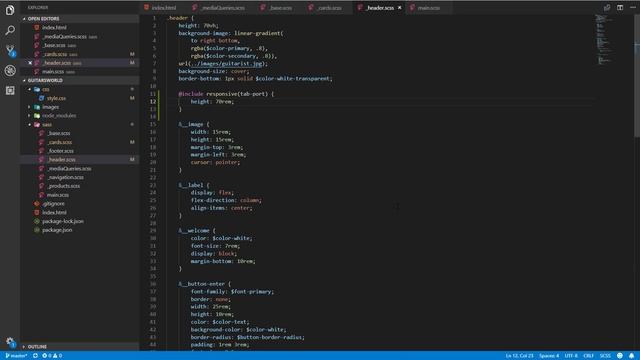Open errors and warnings count in status bar
Image resolution: width=640 pixels, height=360 pixels.
[x=52, y=356]
